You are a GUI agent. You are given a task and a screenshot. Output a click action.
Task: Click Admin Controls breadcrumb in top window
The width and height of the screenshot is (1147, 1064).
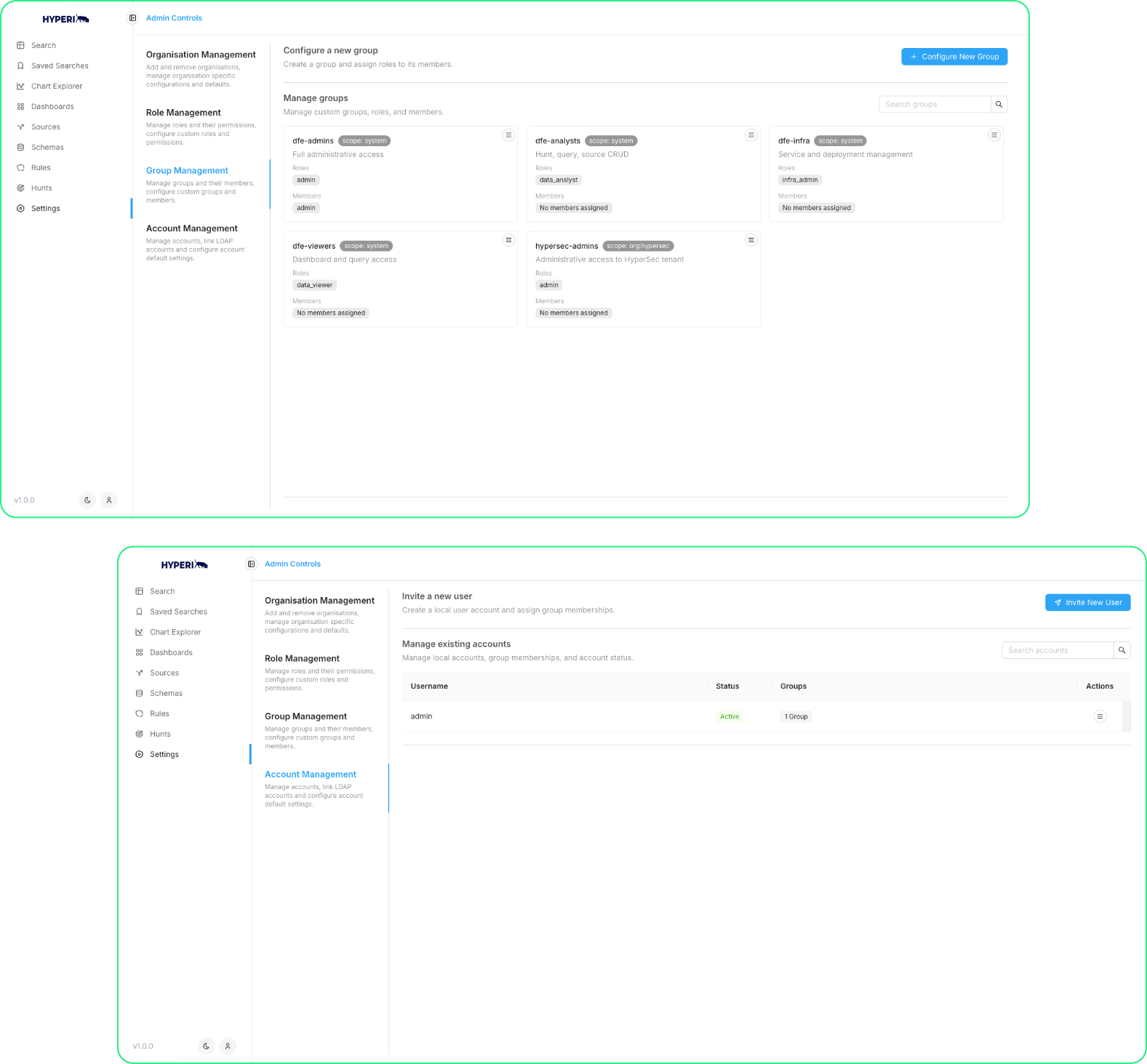[x=174, y=18]
